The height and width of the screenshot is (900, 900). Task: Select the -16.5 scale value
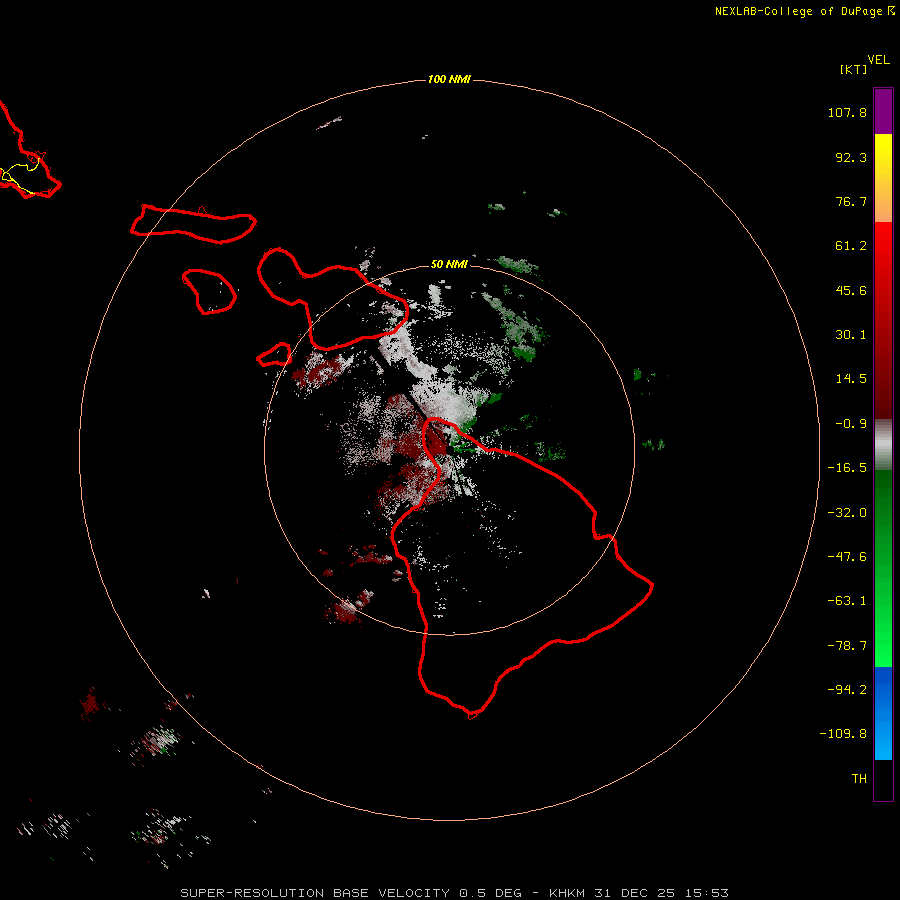[x=847, y=468]
